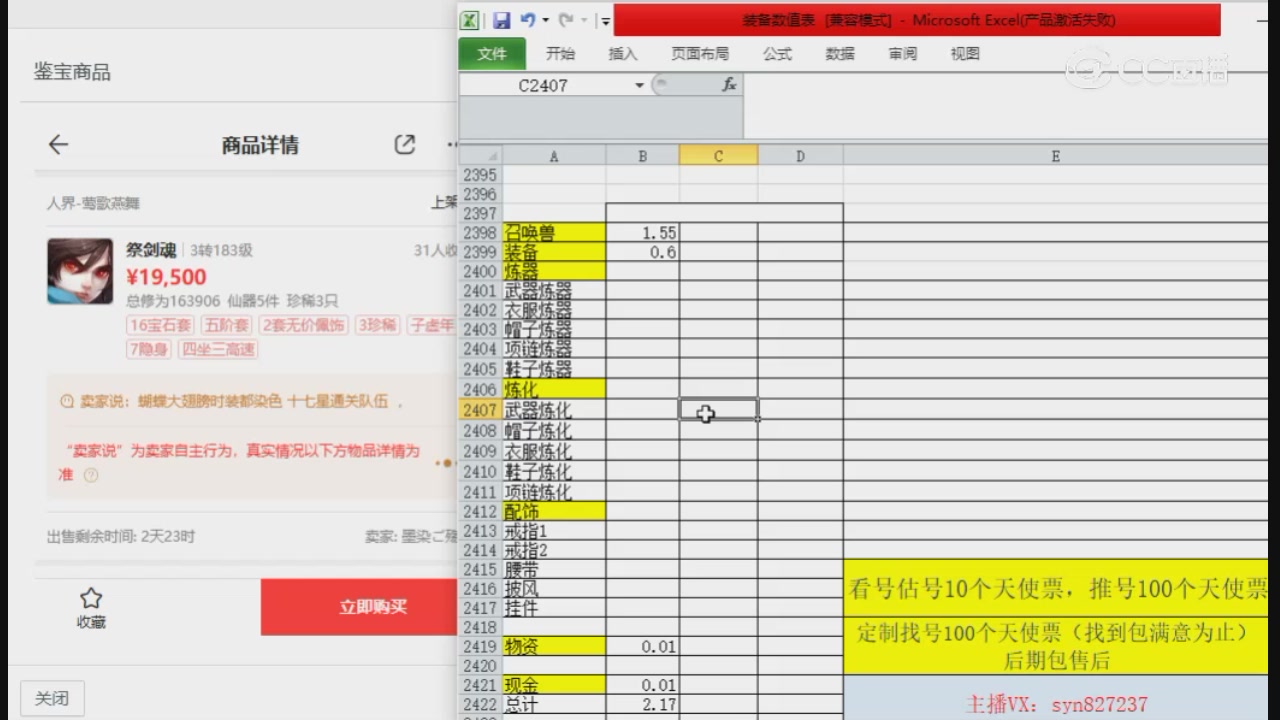Select column C header
The image size is (1280, 720).
click(719, 156)
